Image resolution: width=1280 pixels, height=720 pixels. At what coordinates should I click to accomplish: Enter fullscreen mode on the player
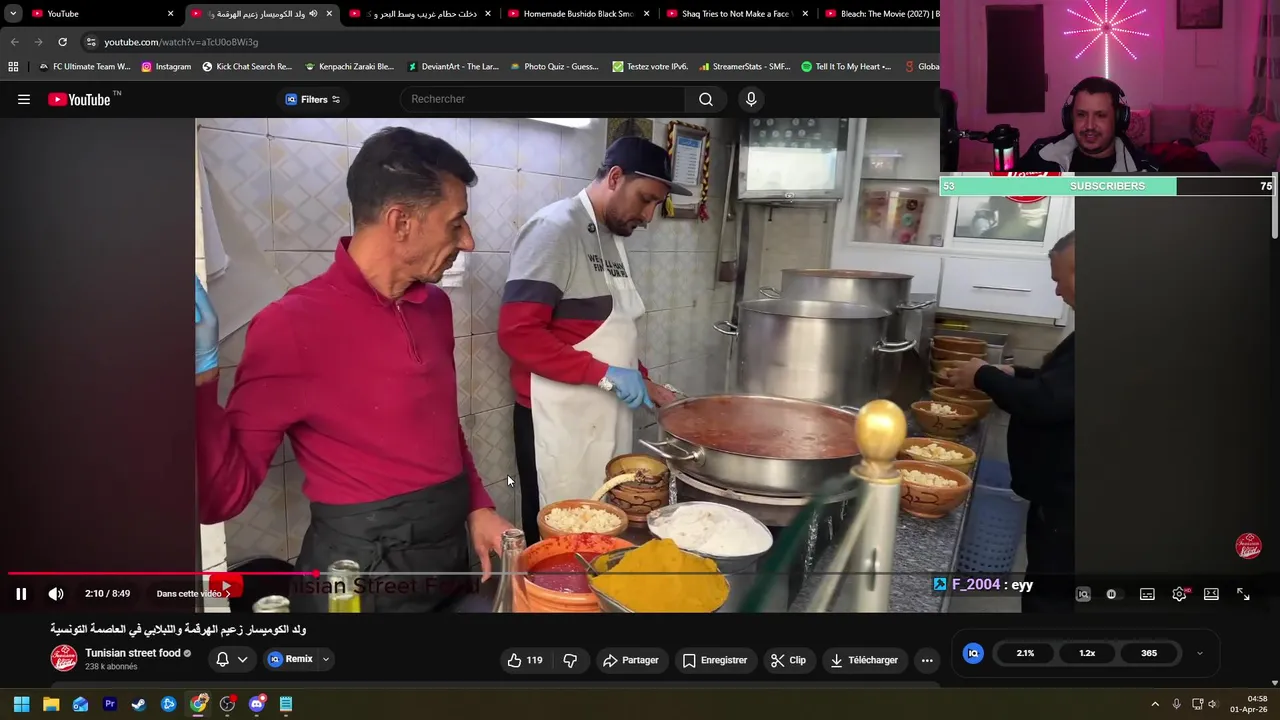(1243, 594)
